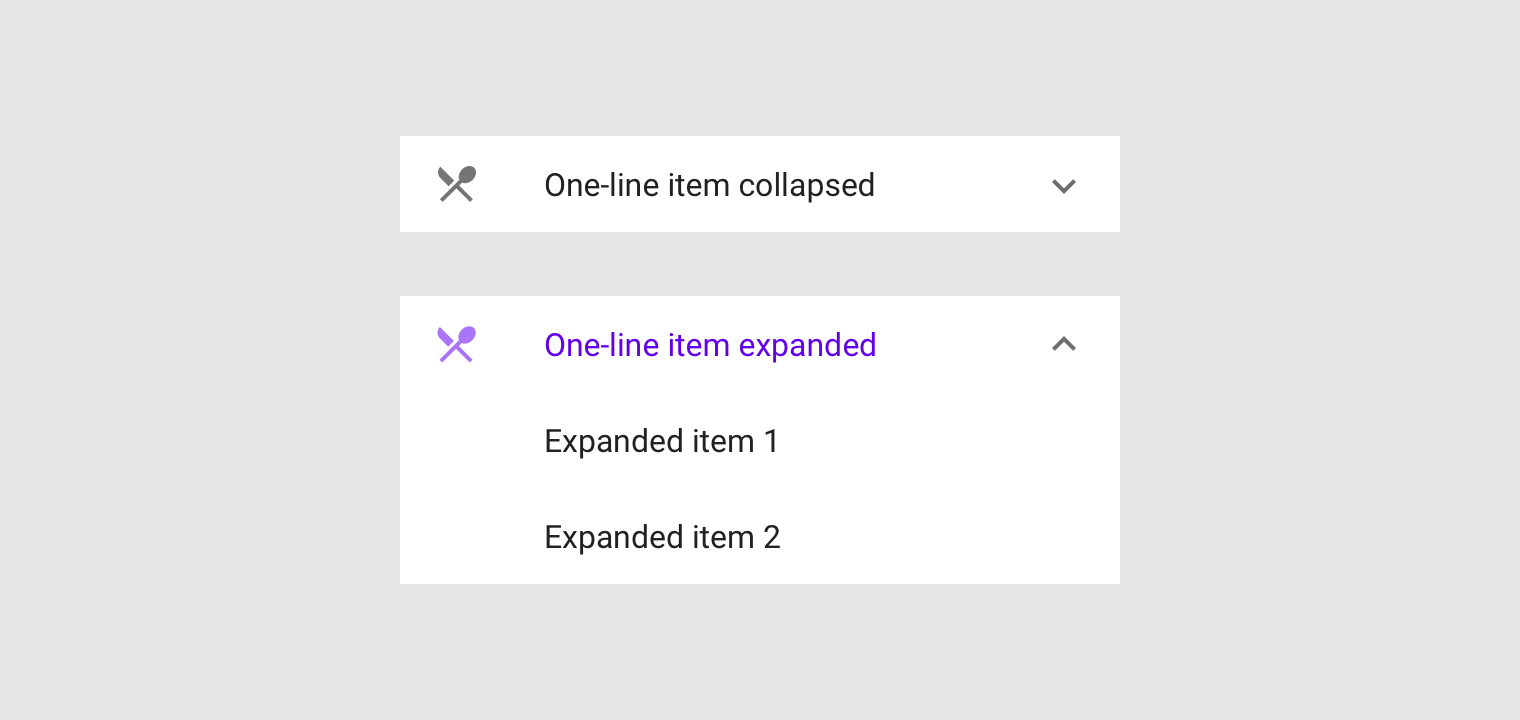Select purple 'One-line item expanded' label

710,345
